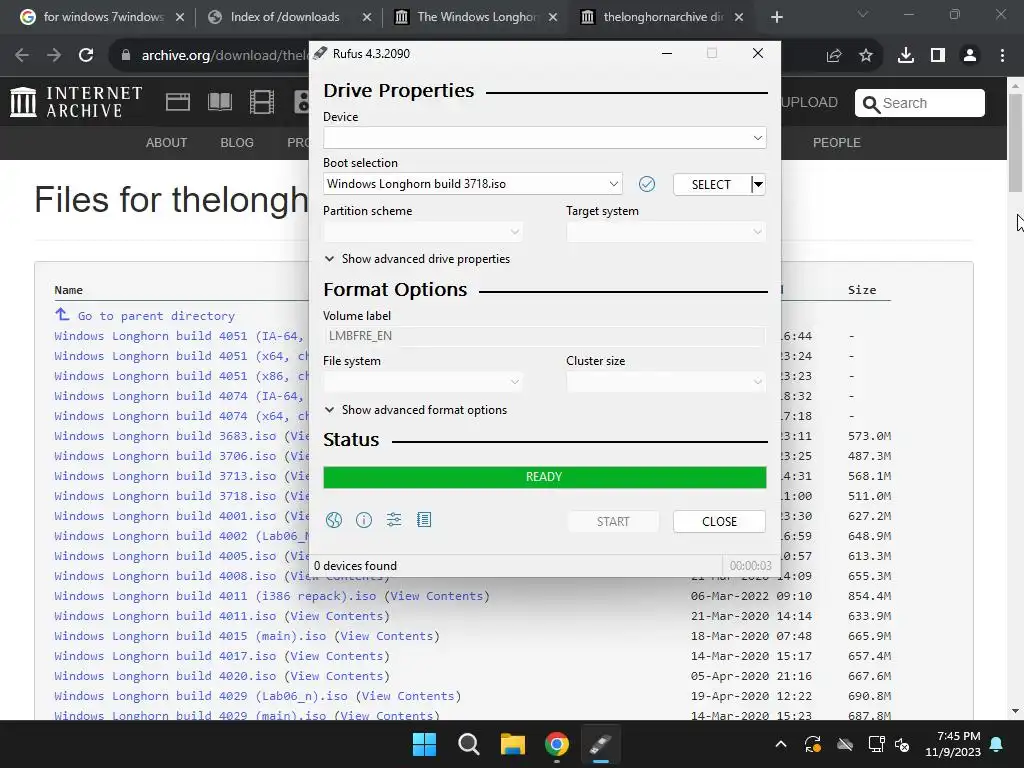Viewport: 1024px width, 768px height.
Task: Click the green READY progress bar
Action: pyautogui.click(x=545, y=477)
